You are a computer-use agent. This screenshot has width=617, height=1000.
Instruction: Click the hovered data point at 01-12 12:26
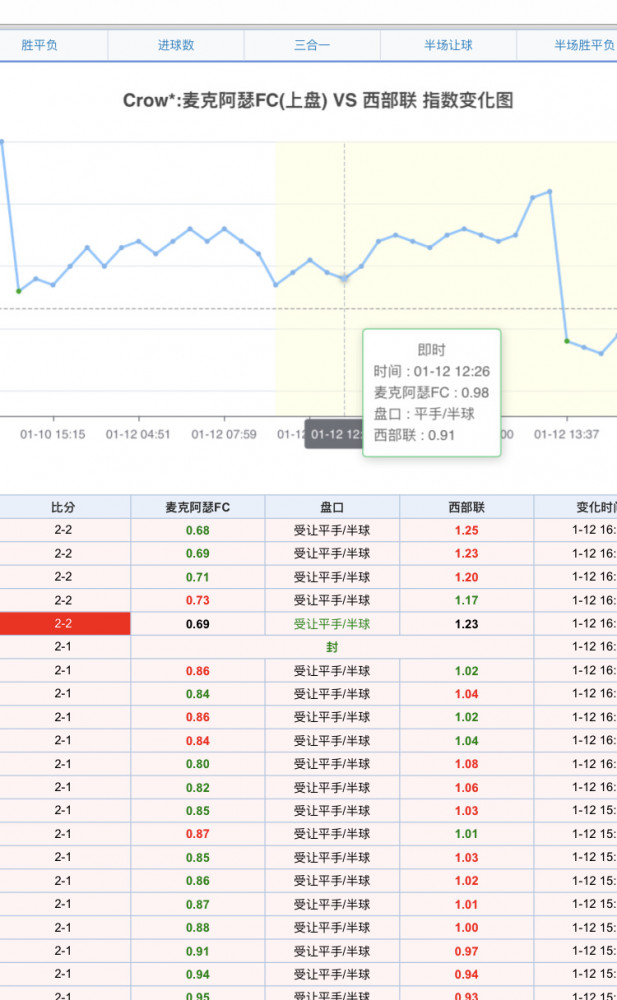(x=345, y=279)
